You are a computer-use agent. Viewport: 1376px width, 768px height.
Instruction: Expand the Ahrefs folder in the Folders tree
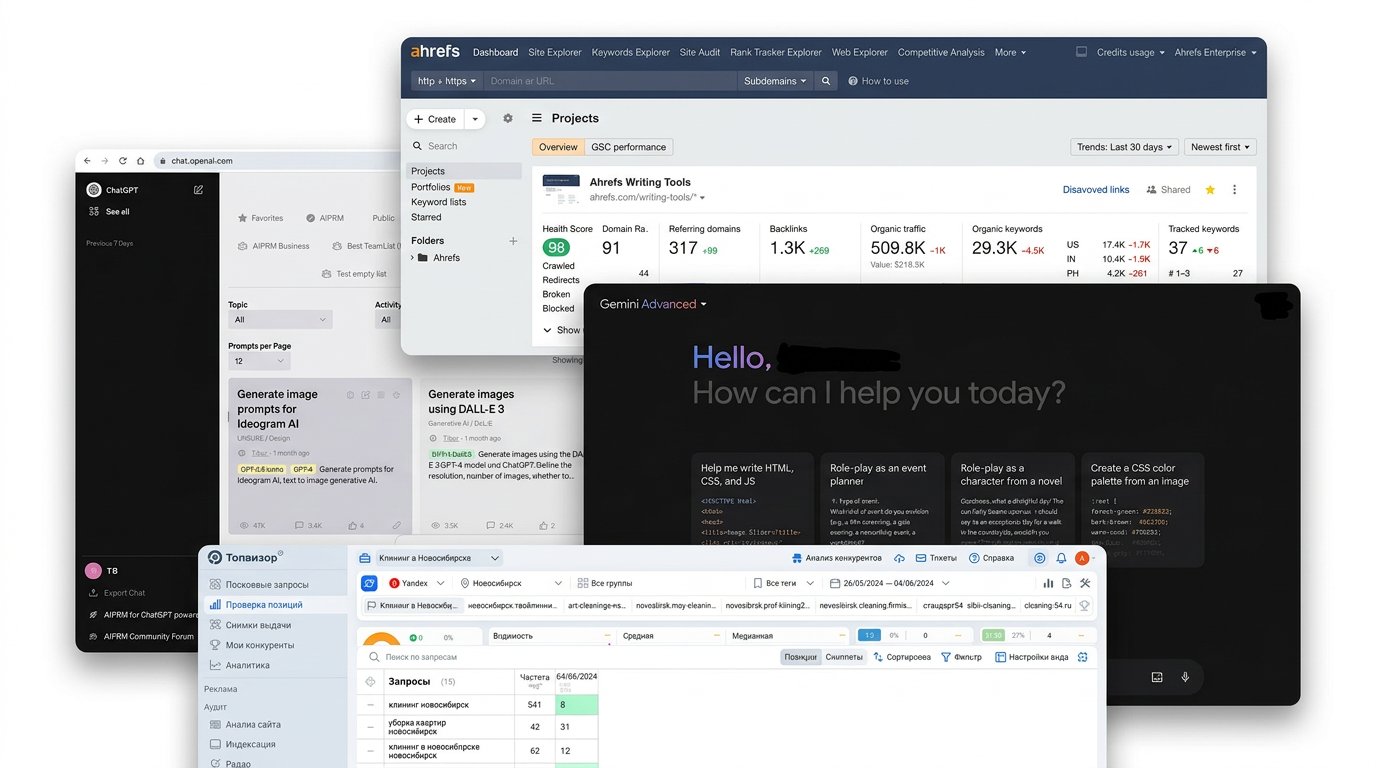click(x=412, y=258)
